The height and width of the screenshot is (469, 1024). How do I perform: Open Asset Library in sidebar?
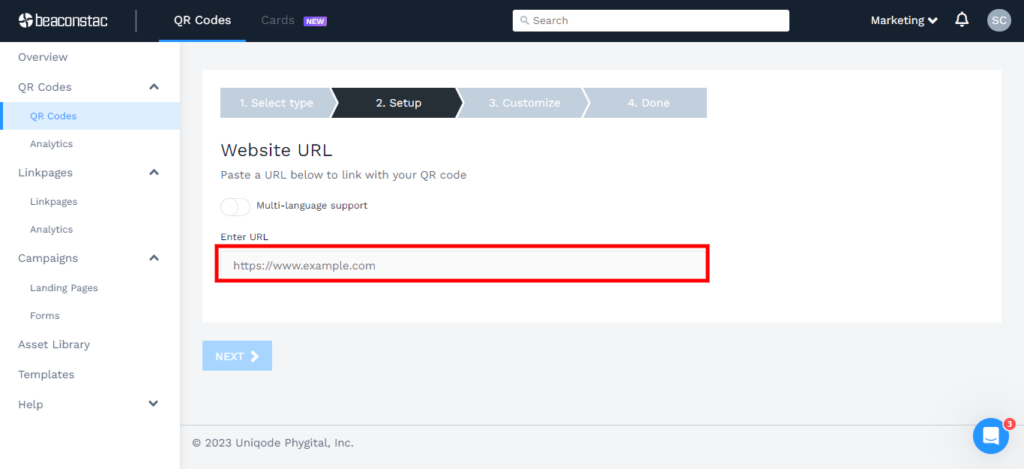[54, 344]
